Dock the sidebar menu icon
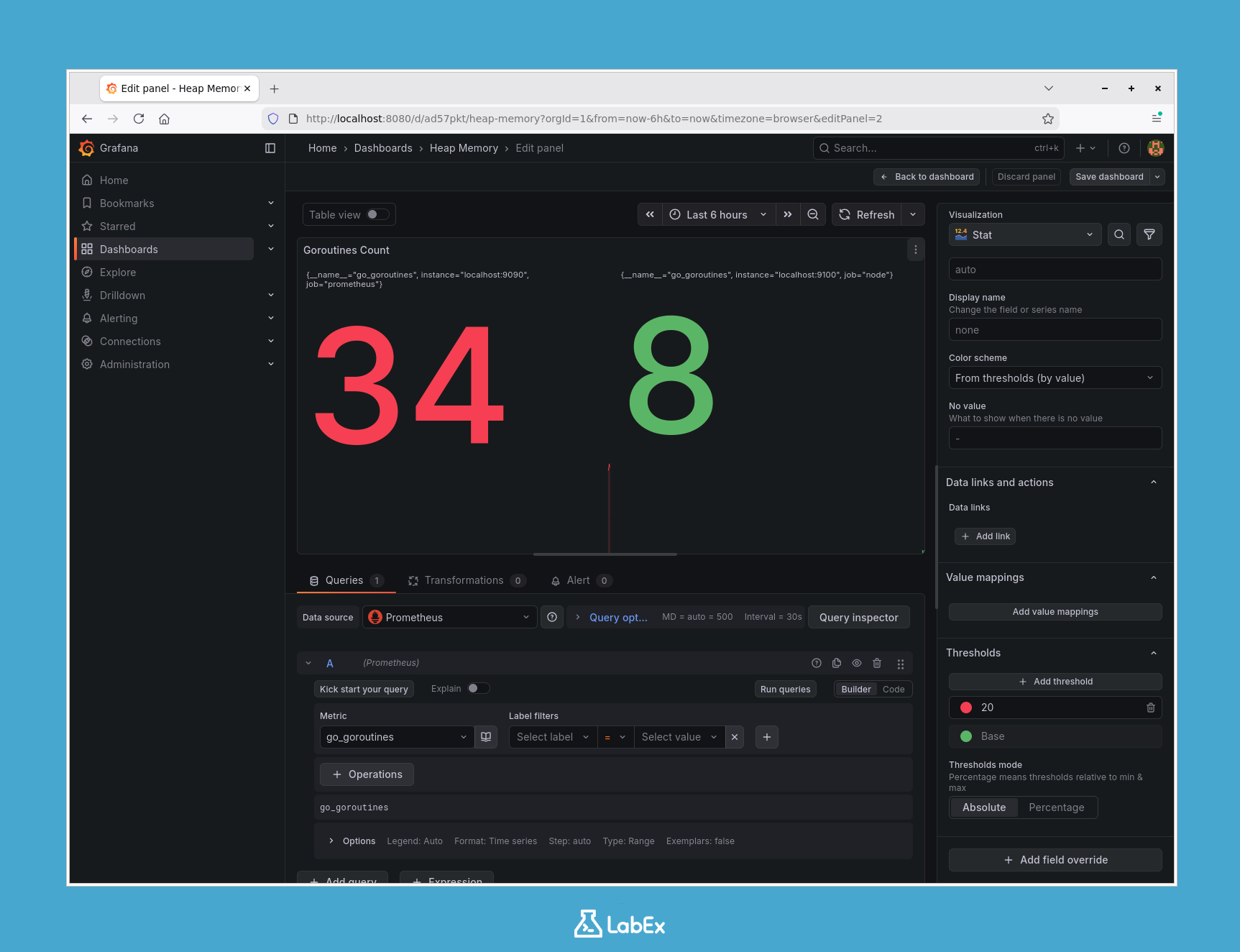The image size is (1240, 952). click(270, 148)
